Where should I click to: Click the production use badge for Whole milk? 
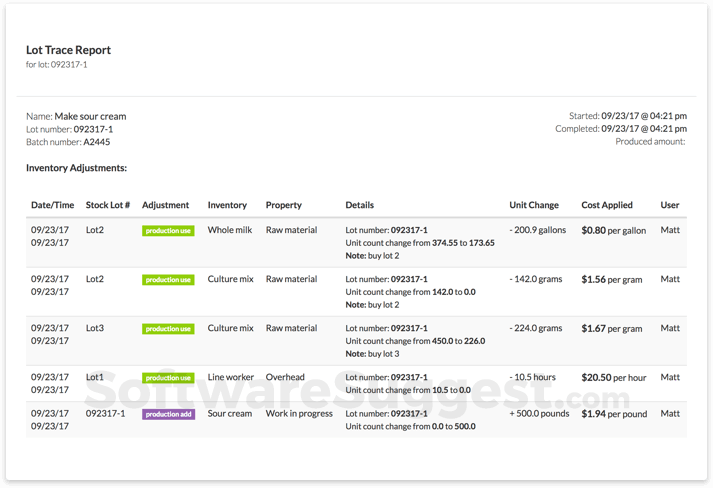(x=168, y=231)
